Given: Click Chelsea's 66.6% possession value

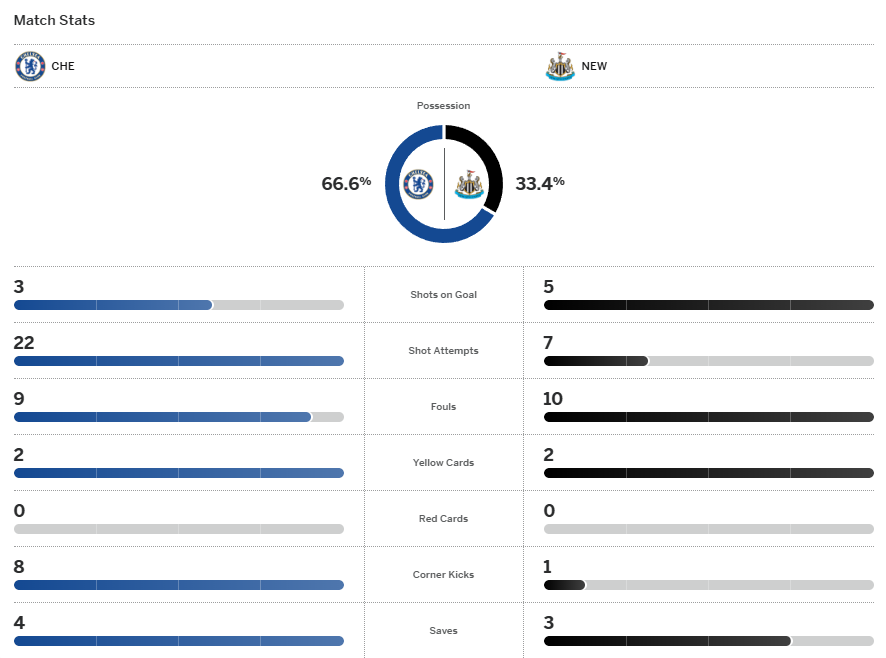Looking at the screenshot, I should click(346, 183).
